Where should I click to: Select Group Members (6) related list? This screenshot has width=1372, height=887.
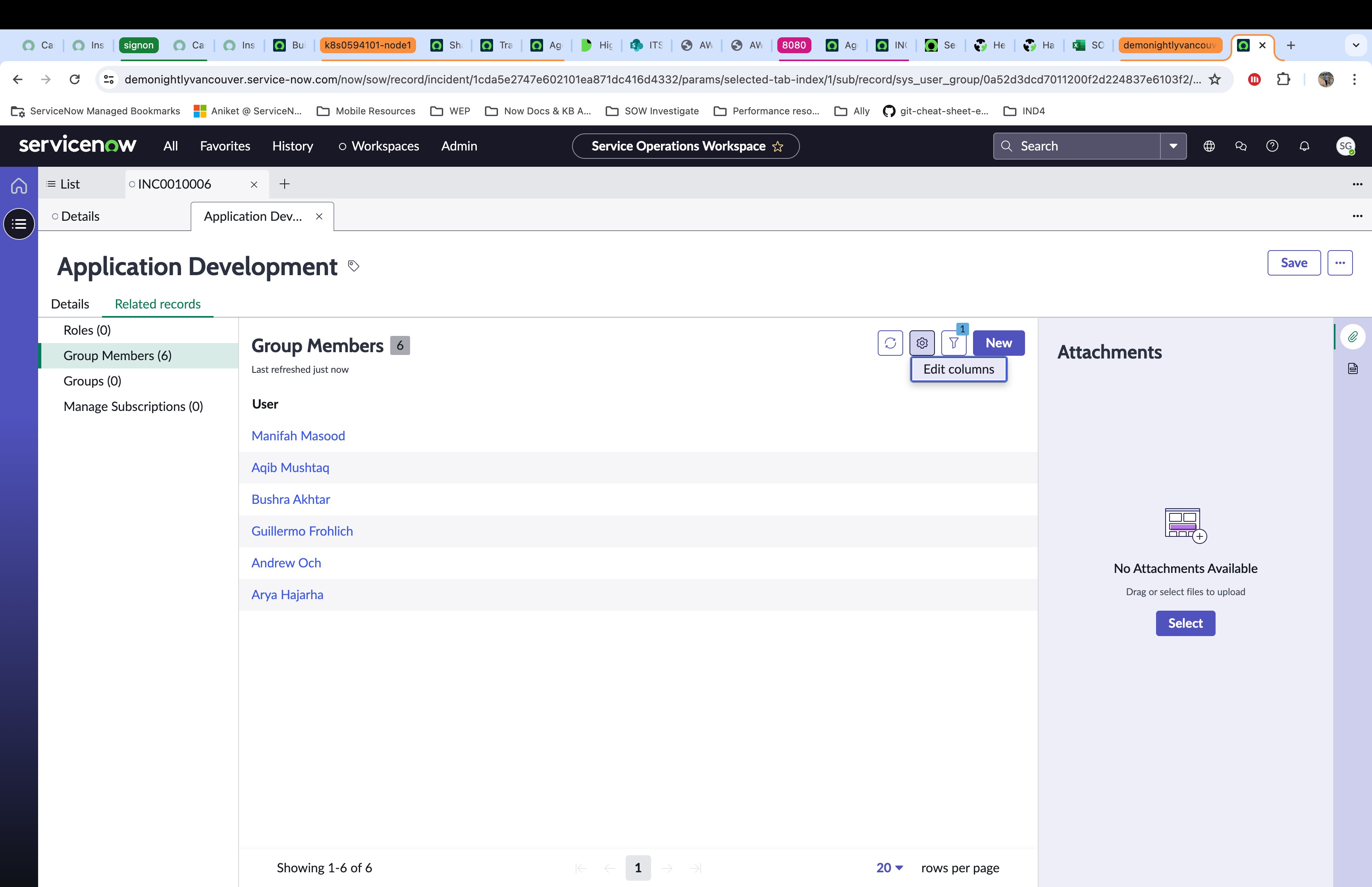139,356
